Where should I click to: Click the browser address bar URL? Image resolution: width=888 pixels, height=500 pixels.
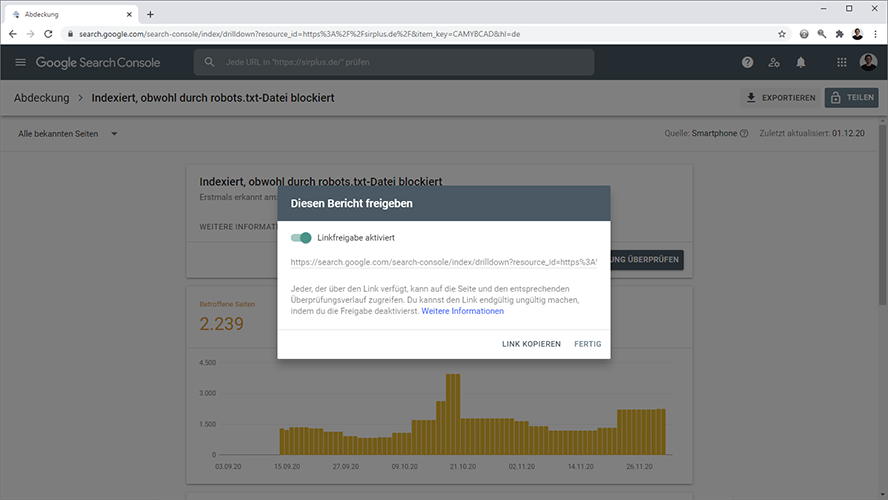pos(299,34)
